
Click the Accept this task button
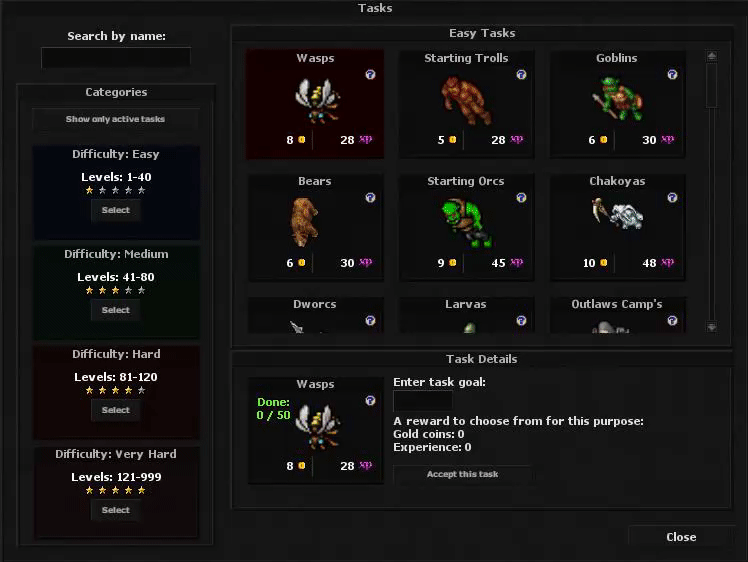pyautogui.click(x=462, y=474)
